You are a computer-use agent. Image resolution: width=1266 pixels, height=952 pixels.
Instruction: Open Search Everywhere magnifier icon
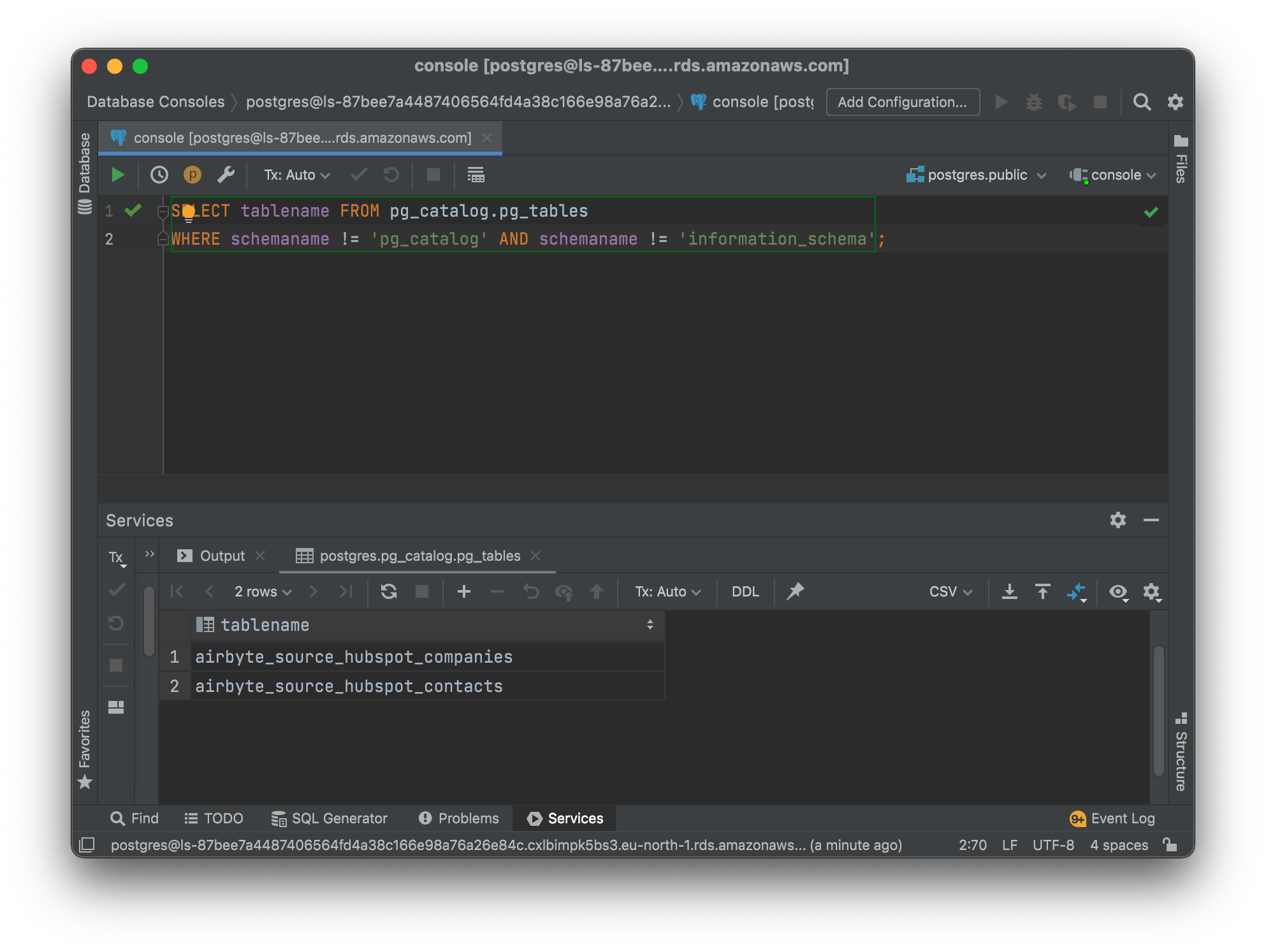[x=1142, y=102]
